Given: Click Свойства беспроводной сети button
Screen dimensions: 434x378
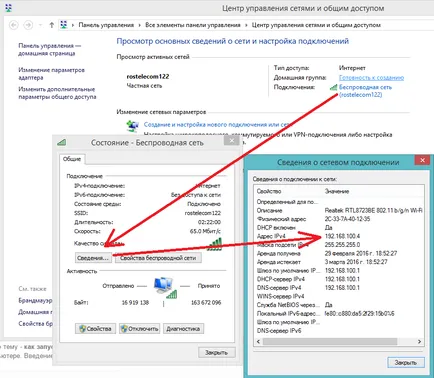Looking at the screenshot, I should click(x=158, y=258).
